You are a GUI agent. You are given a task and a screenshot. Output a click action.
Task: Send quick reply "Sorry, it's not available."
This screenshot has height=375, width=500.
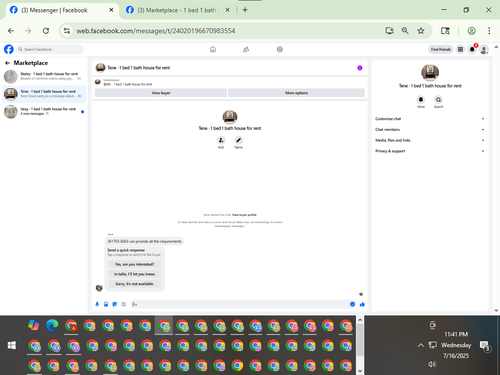click(135, 284)
